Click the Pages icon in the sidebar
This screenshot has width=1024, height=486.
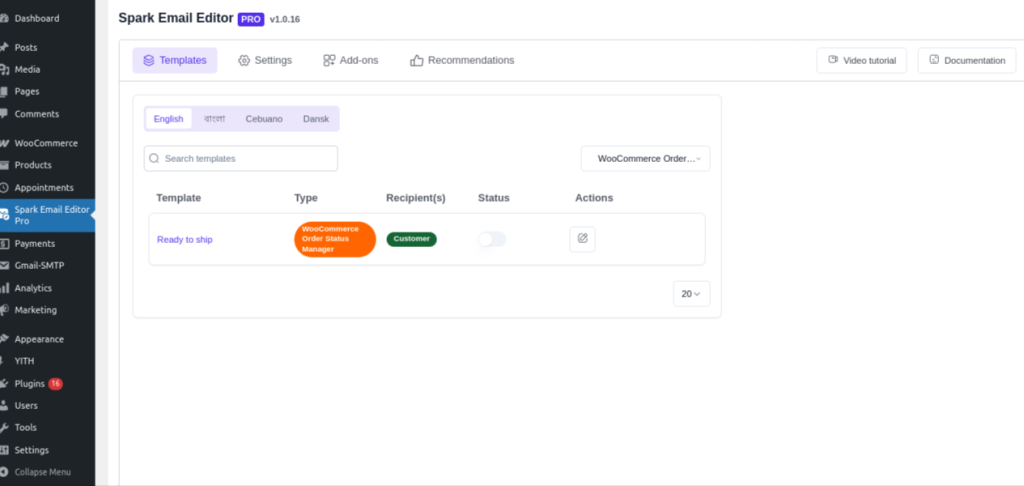(x=4, y=91)
